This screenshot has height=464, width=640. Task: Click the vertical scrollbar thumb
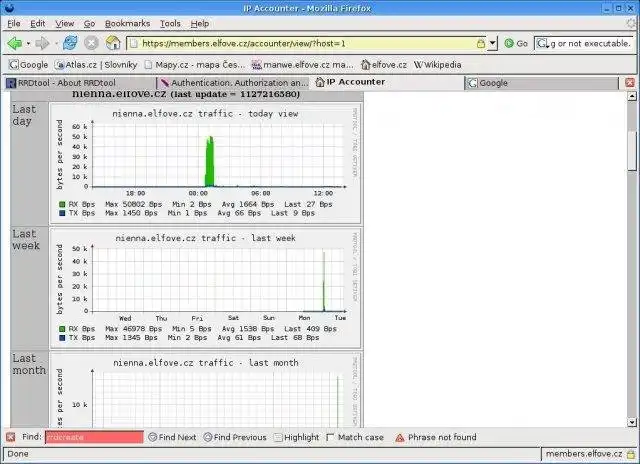(x=632, y=151)
